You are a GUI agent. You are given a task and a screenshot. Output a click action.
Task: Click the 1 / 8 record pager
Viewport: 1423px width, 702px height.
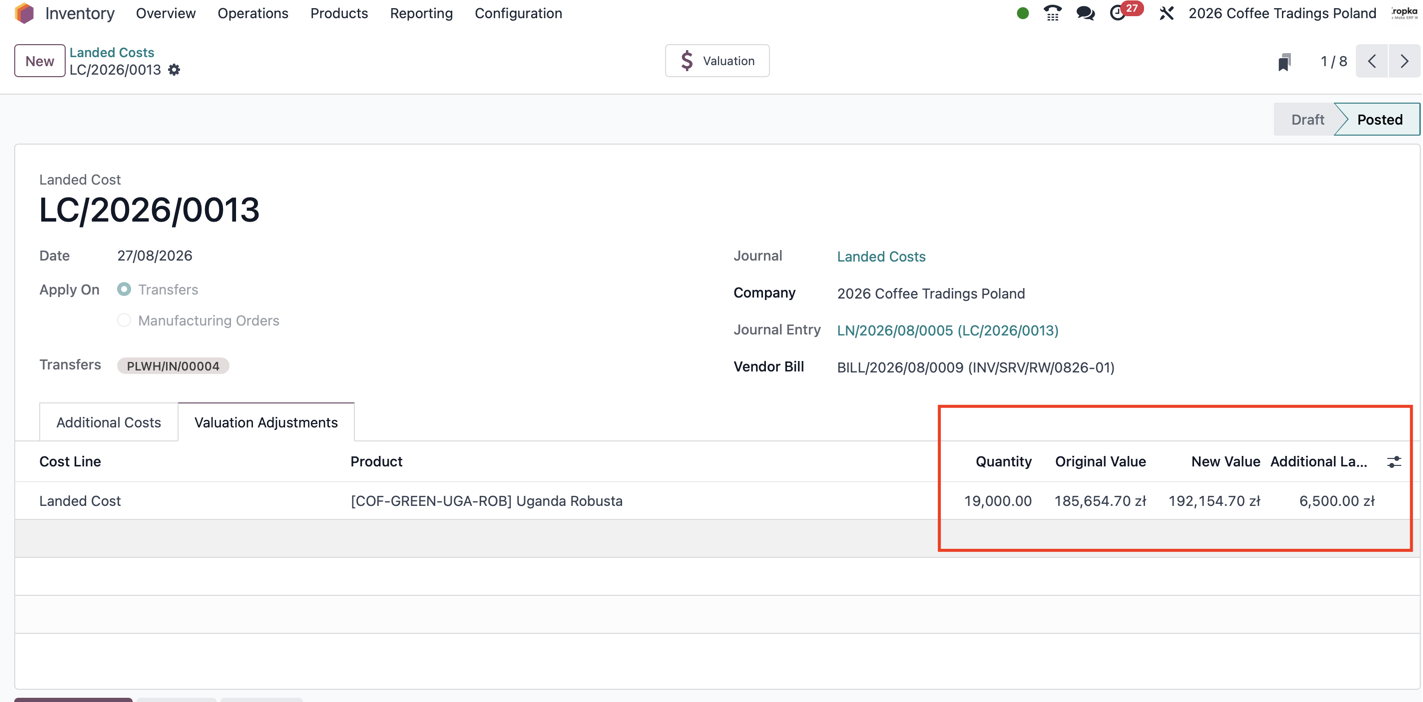click(x=1333, y=61)
